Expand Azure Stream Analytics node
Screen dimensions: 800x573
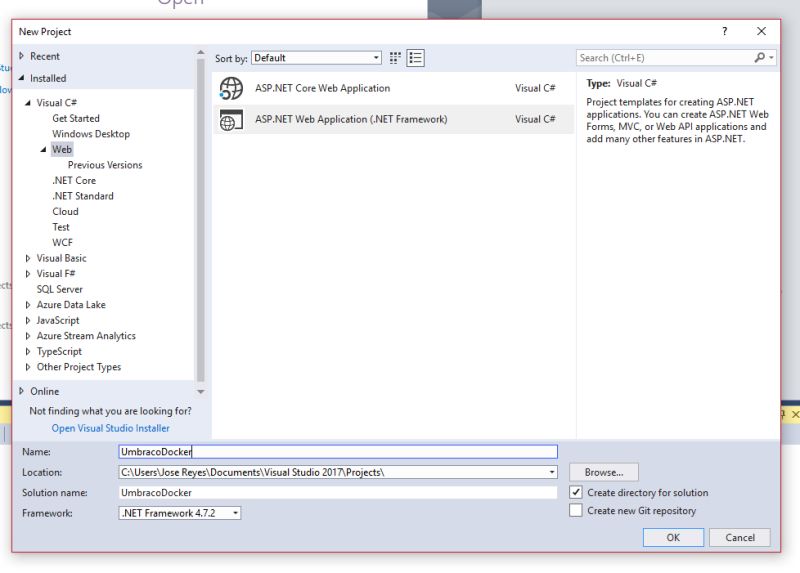28,336
